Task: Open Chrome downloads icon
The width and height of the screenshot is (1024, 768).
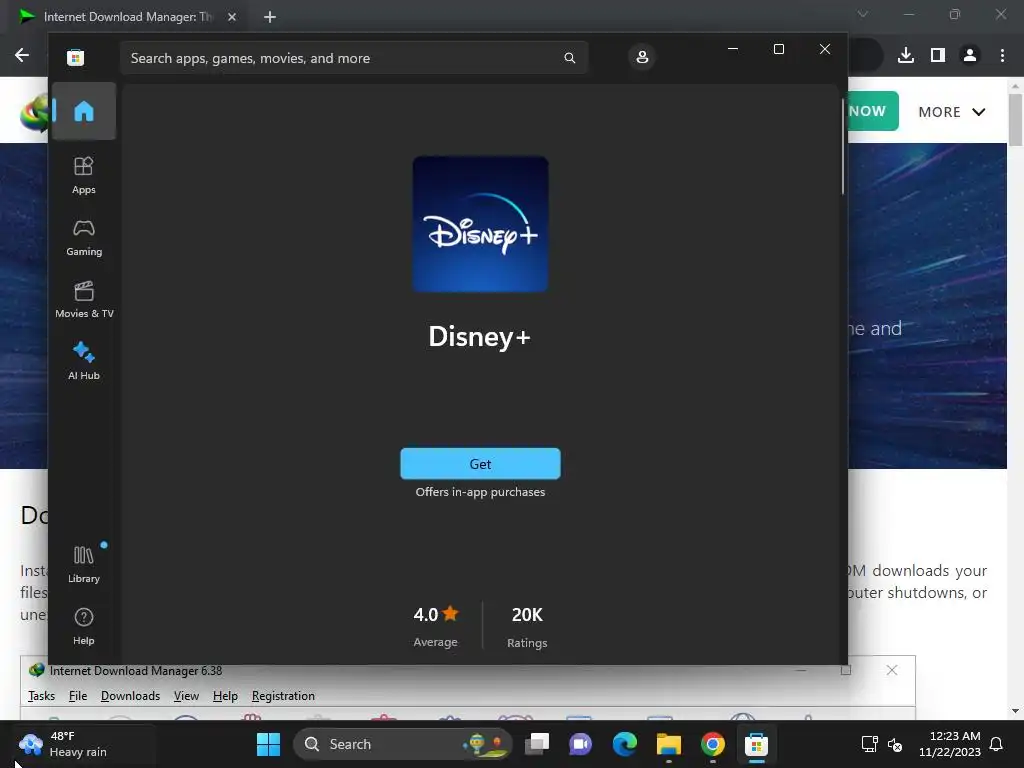Action: click(x=906, y=55)
